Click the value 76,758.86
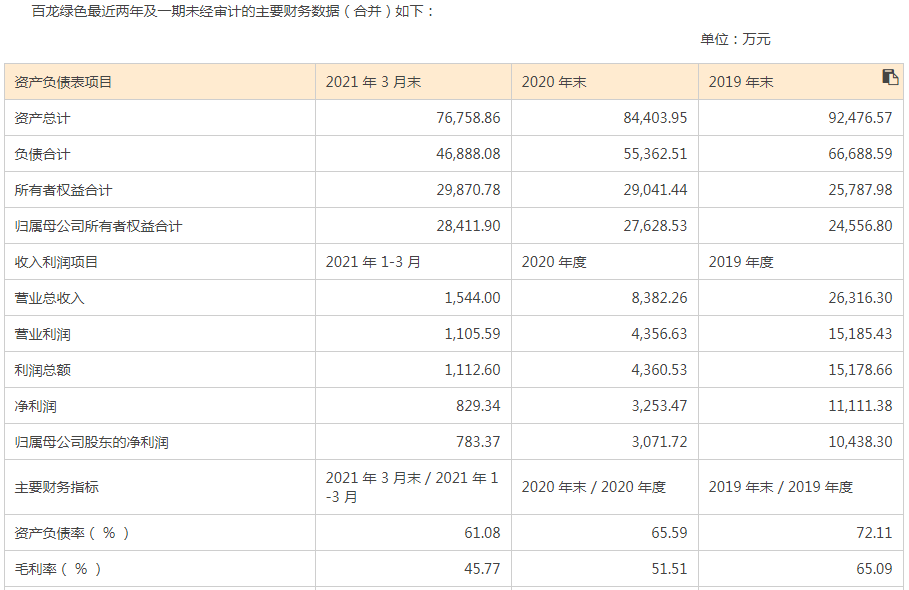This screenshot has width=909, height=590. click(468, 118)
